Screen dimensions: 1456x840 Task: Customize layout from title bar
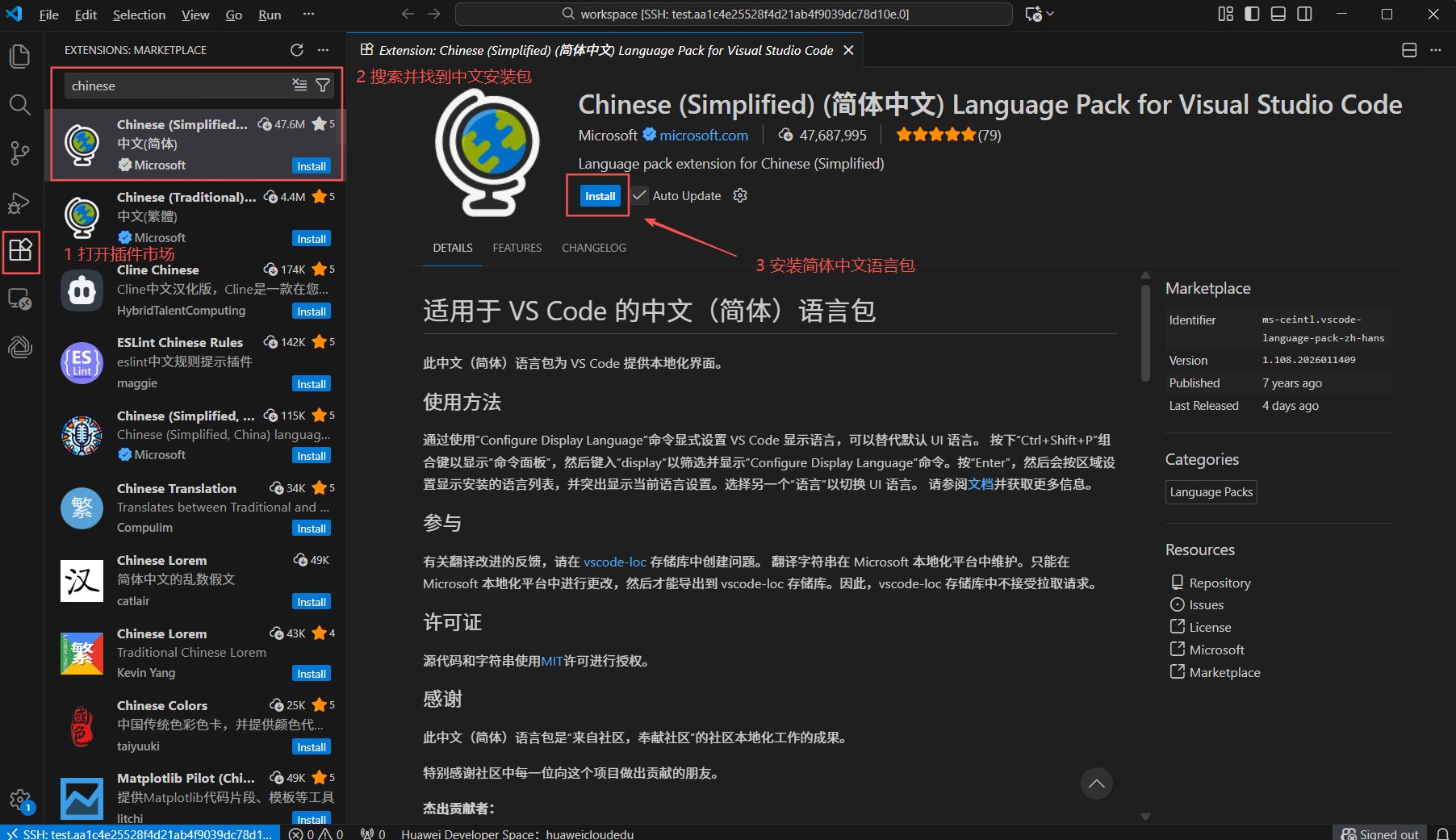click(x=1226, y=14)
